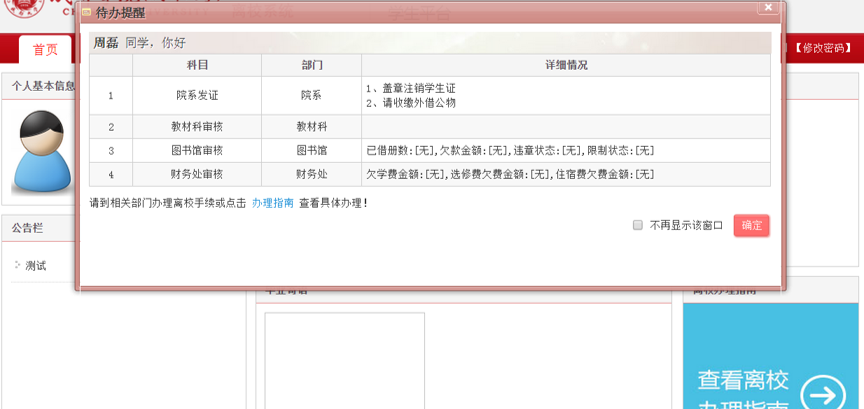Click the arrow circle icon on the blue banner
This screenshot has height=409, width=864.
[x=823, y=392]
